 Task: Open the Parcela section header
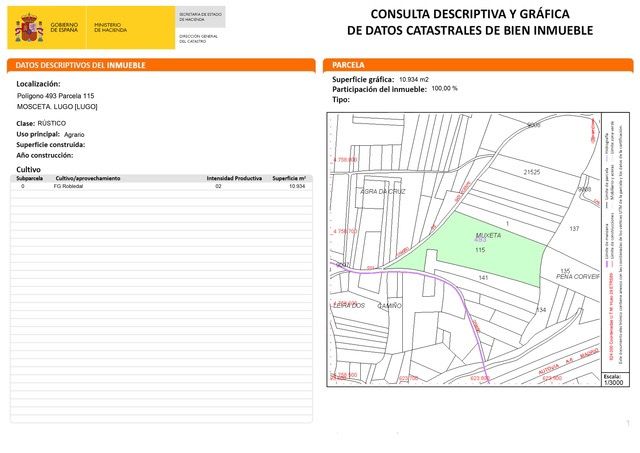[x=349, y=65]
